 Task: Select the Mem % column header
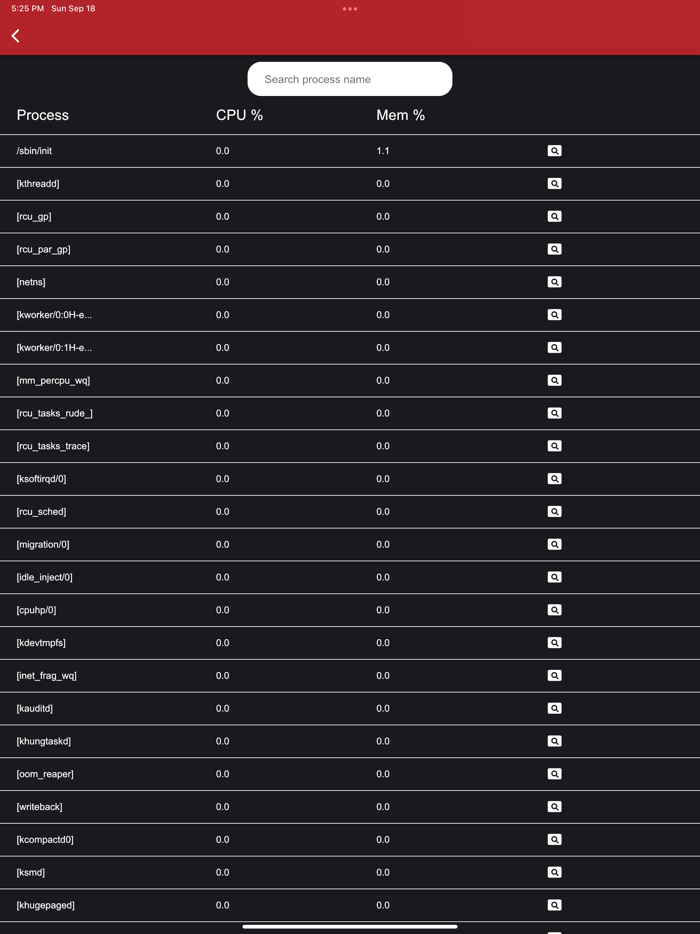tap(400, 115)
